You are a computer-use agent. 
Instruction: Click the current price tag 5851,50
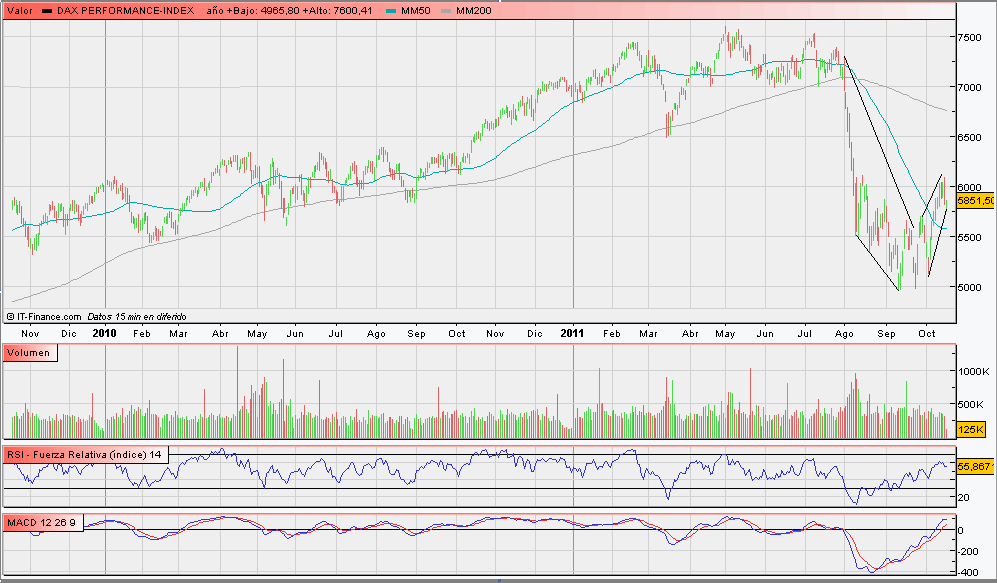click(976, 201)
